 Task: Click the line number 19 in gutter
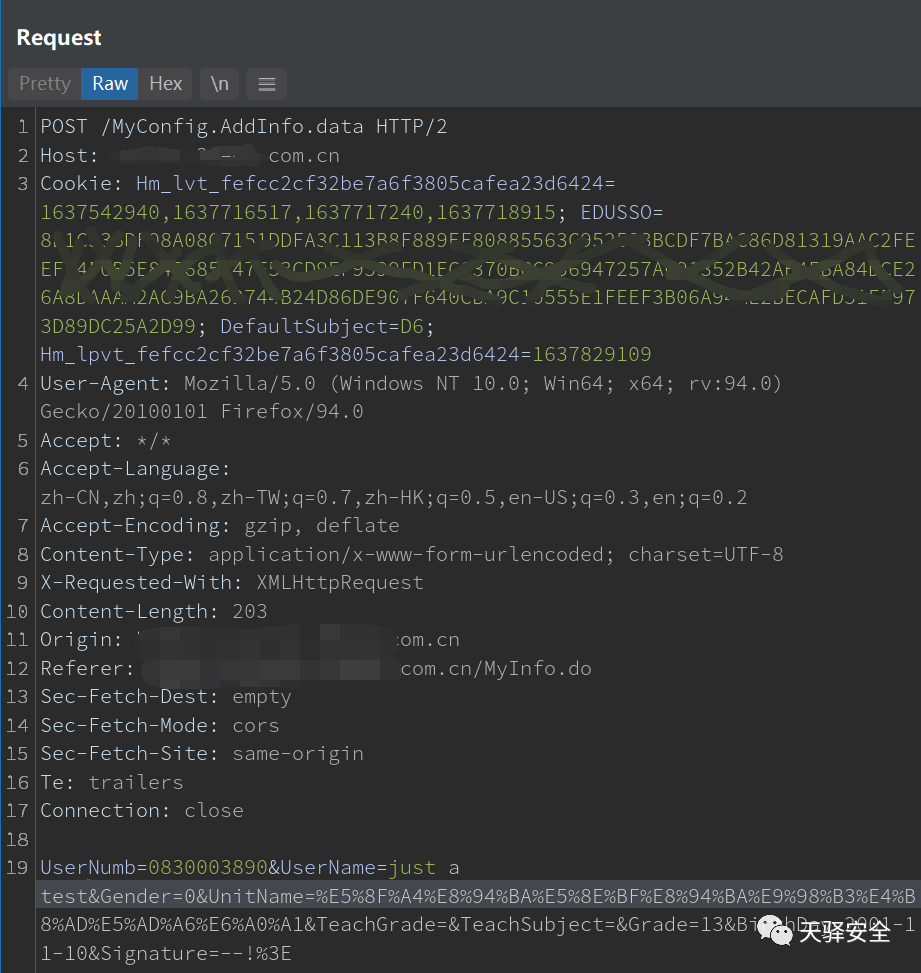tap(17, 868)
